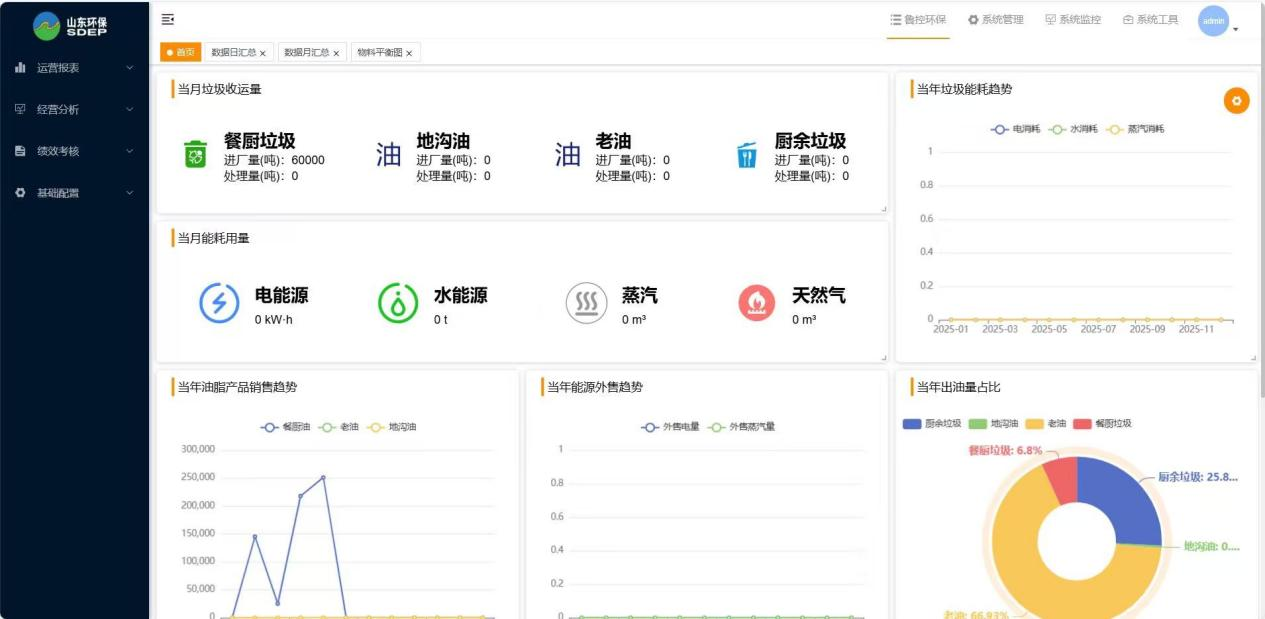
Task: Open the 系统监控 top navigation link
Action: pos(1073,20)
